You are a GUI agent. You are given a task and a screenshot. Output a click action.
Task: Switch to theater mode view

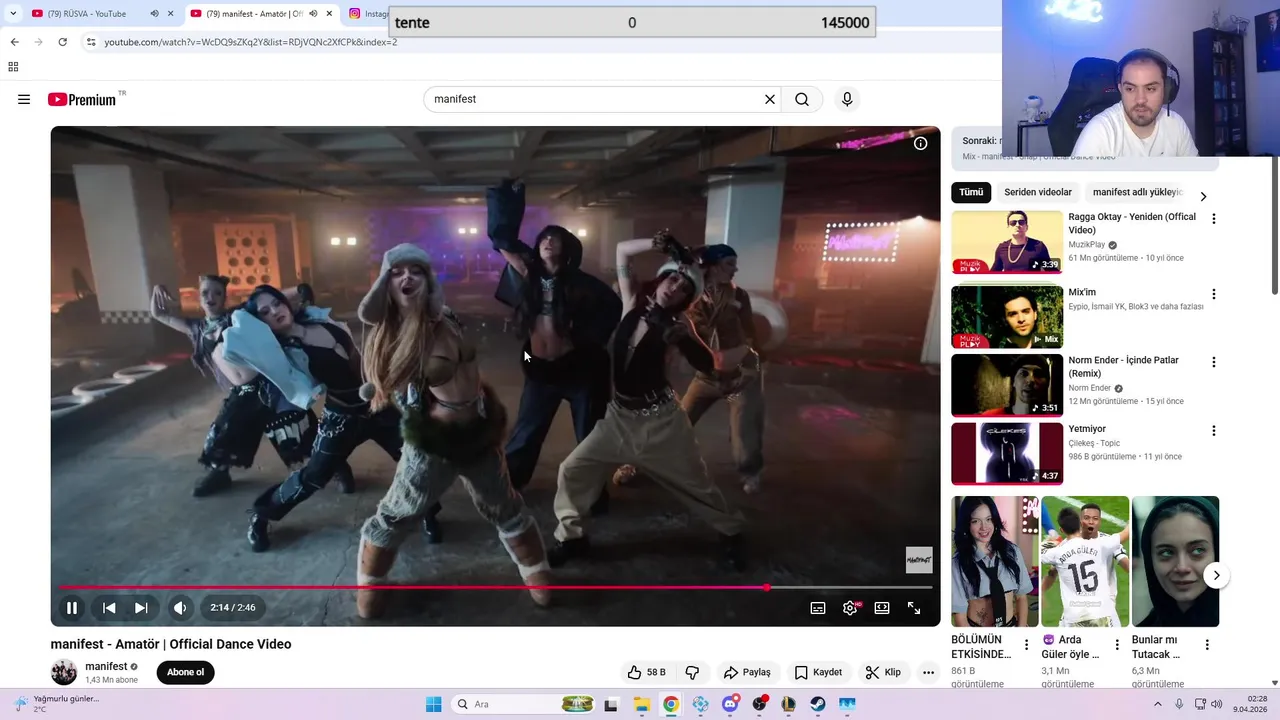(882, 608)
